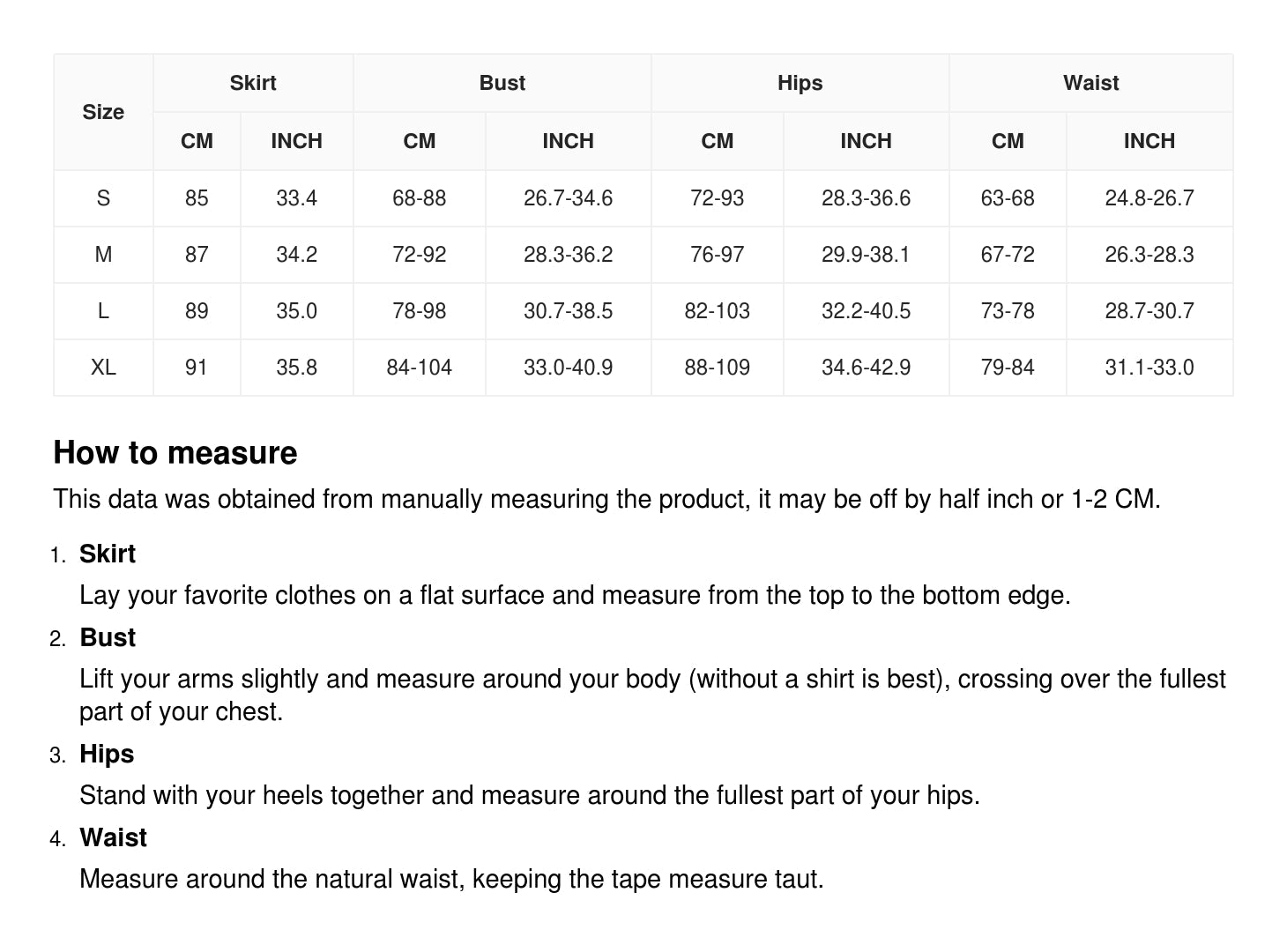Click the 35.0 skirt inch cell

[296, 311]
